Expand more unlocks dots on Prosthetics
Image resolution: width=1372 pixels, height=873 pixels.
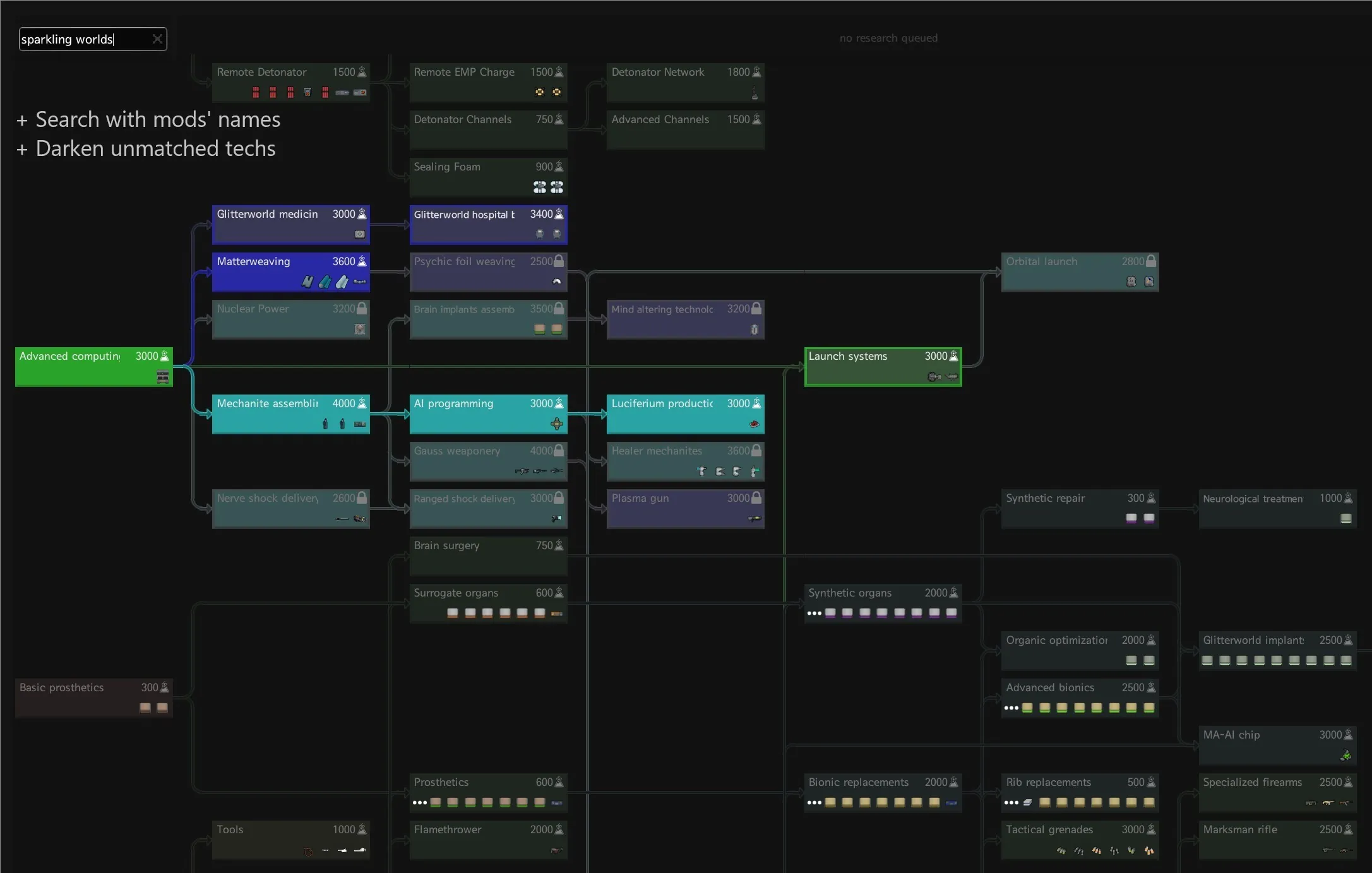(419, 803)
